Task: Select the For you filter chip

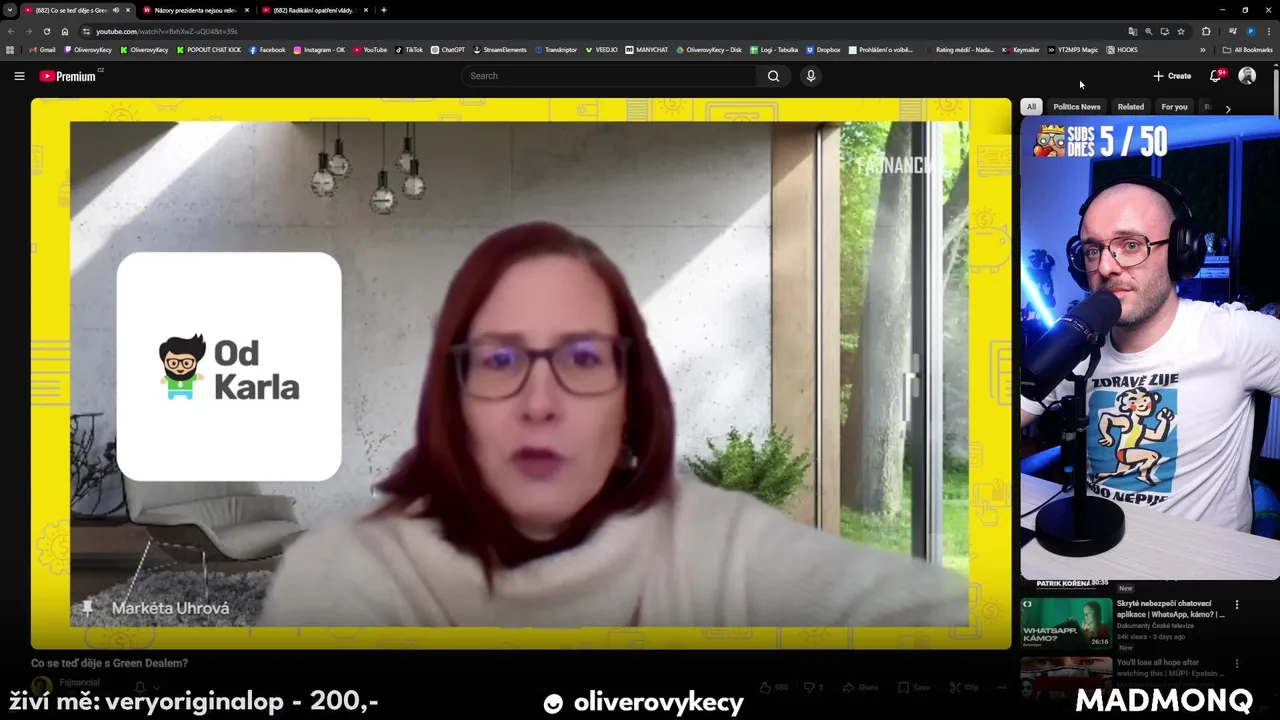Action: click(x=1174, y=107)
